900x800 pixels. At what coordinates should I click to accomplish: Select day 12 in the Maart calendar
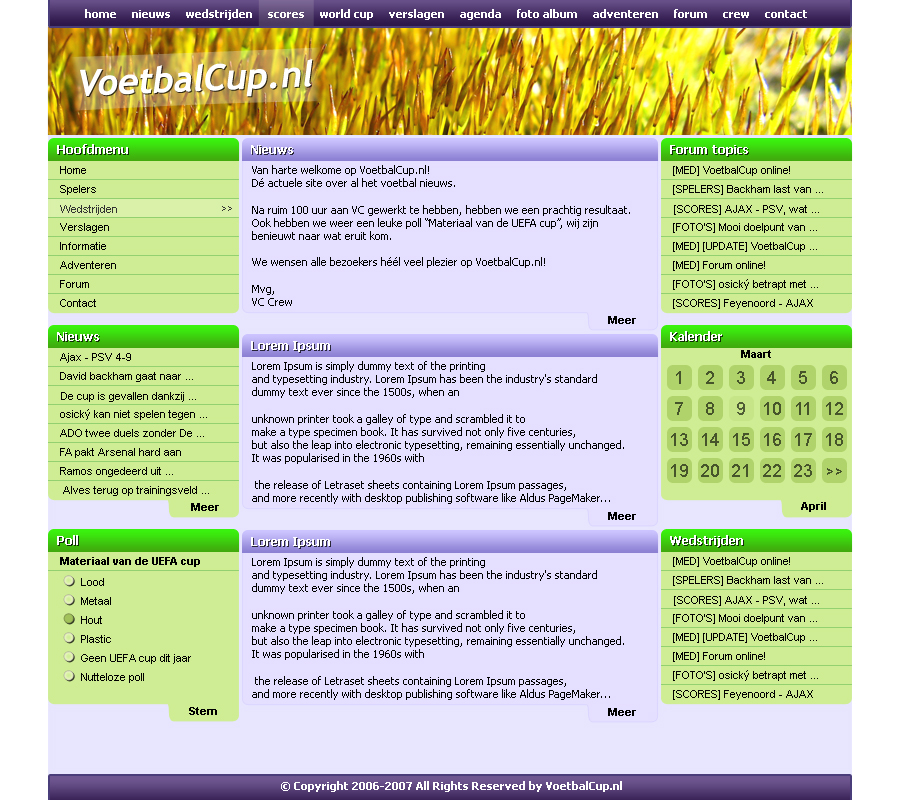[x=834, y=409]
